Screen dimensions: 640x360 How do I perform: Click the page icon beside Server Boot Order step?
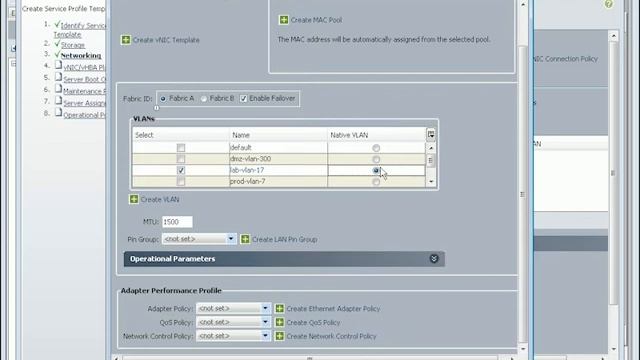click(58, 77)
